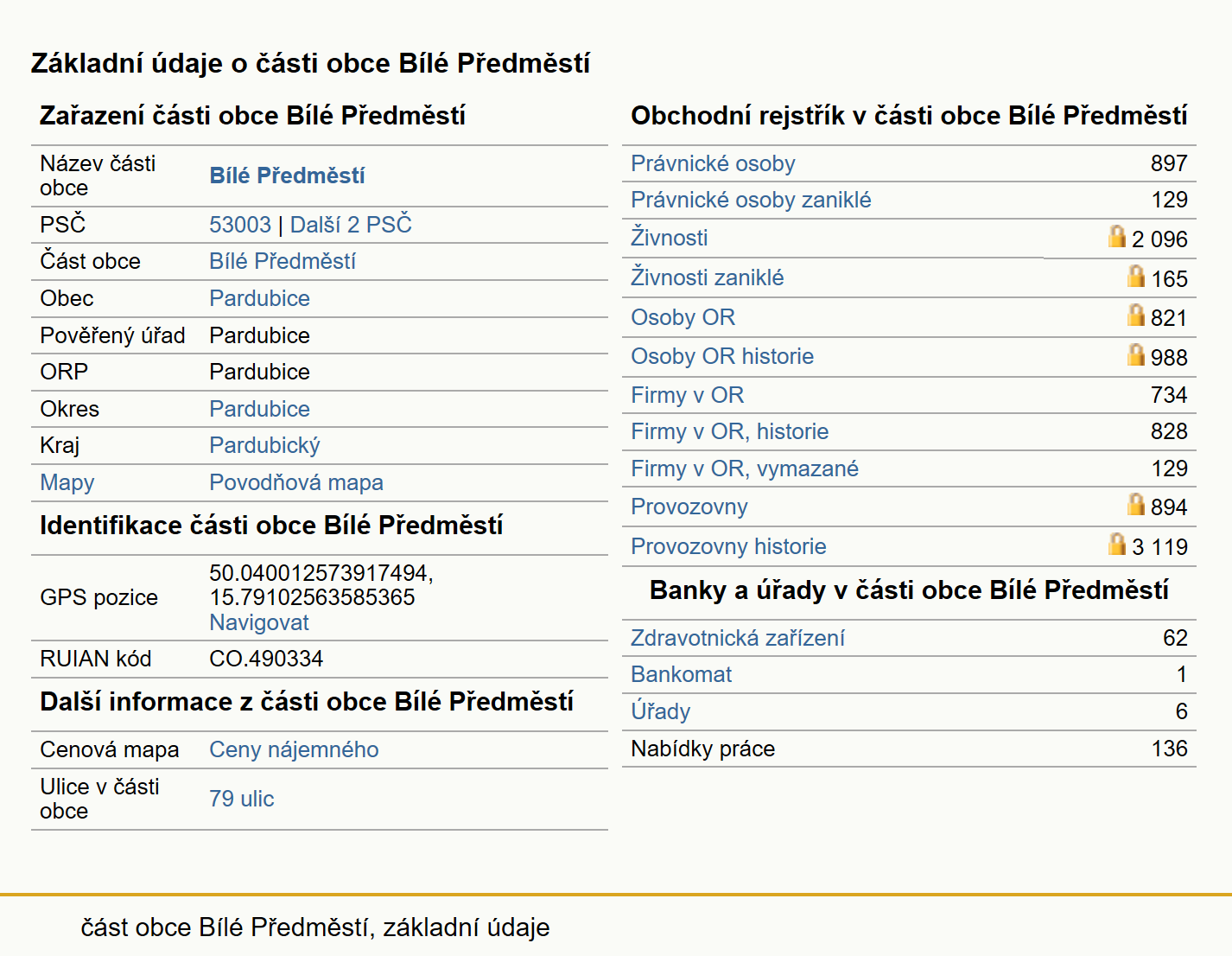Viewport: 1232px width, 956px height.
Task: Open the Úřady link
Action: [x=660, y=711]
